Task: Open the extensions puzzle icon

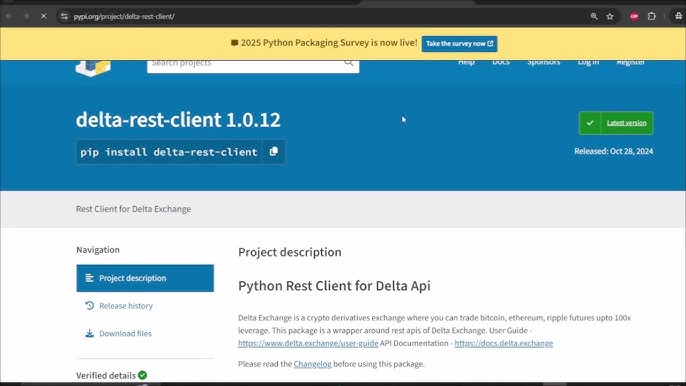Action: (652, 16)
